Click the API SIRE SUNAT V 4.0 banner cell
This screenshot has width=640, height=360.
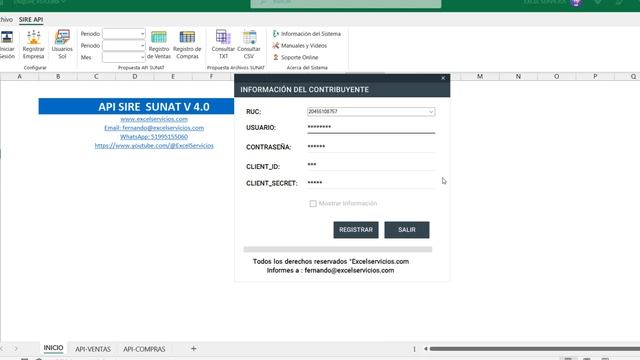137,107
